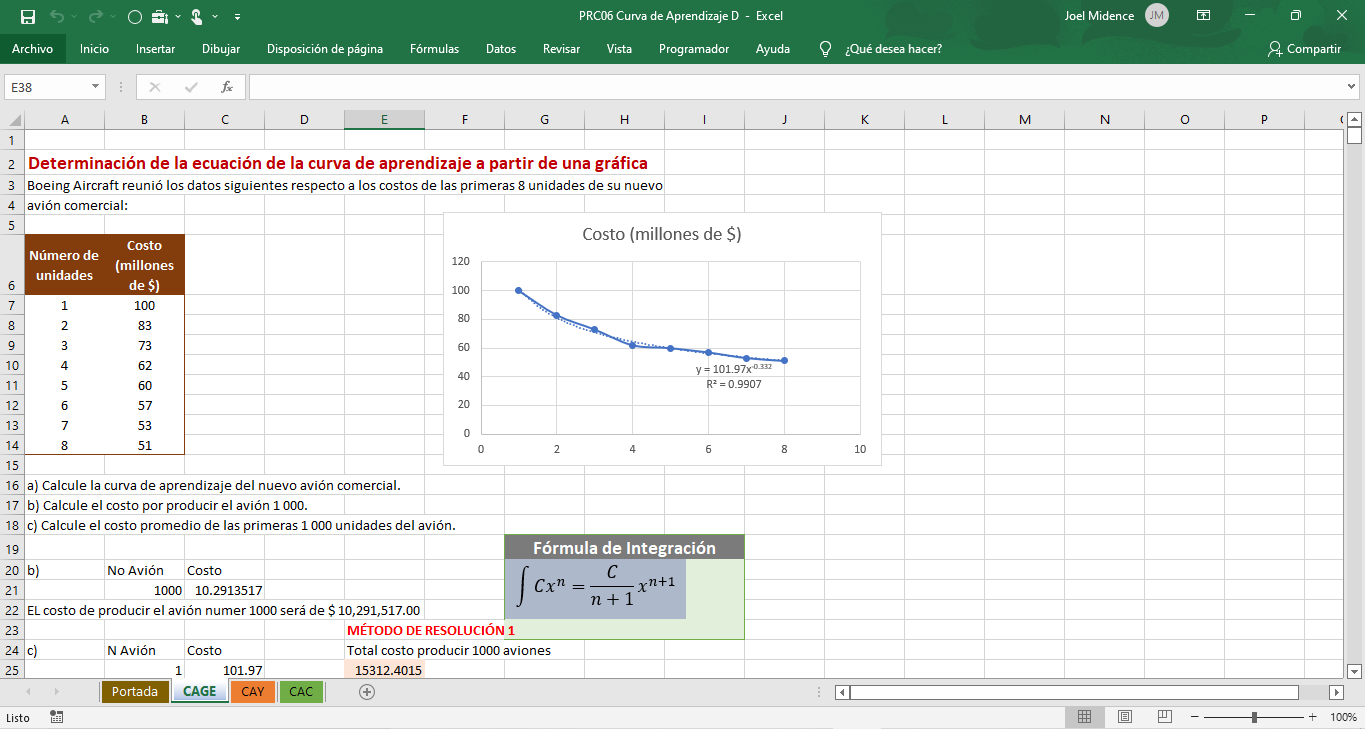Click the zoom slider handle
The width and height of the screenshot is (1365, 729).
tap(1255, 717)
